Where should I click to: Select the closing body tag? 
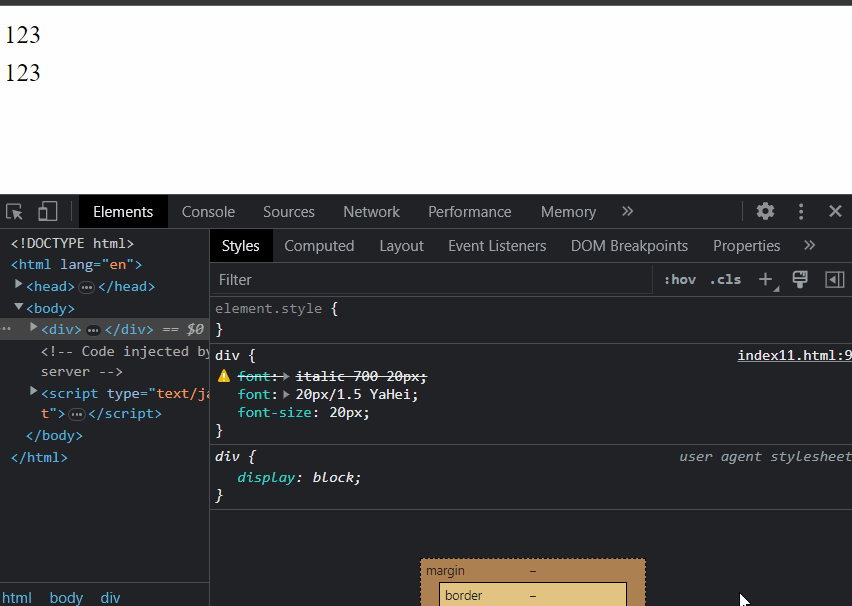coord(54,435)
